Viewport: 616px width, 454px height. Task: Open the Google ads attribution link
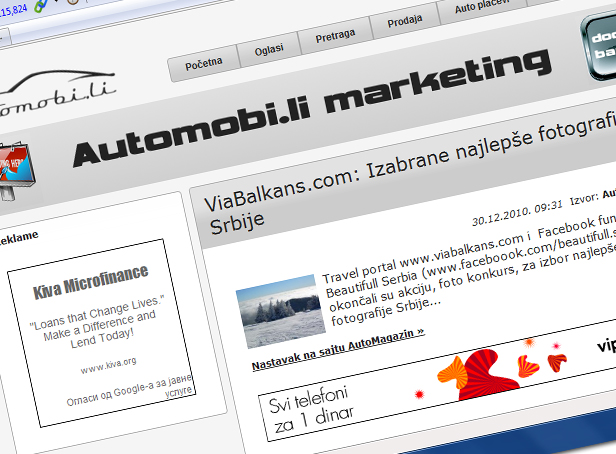[x=130, y=390]
